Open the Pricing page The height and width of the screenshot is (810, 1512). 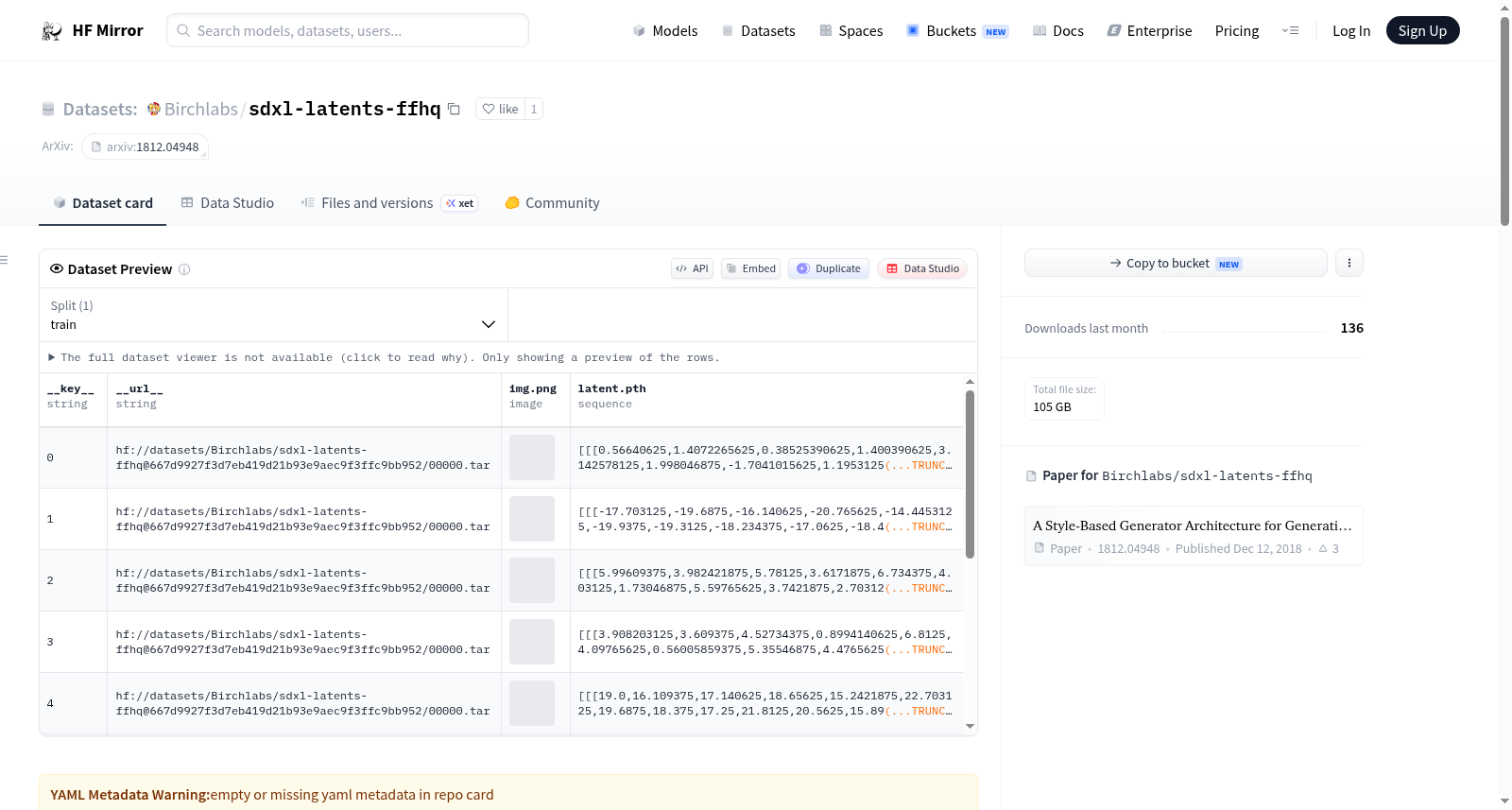click(x=1237, y=31)
